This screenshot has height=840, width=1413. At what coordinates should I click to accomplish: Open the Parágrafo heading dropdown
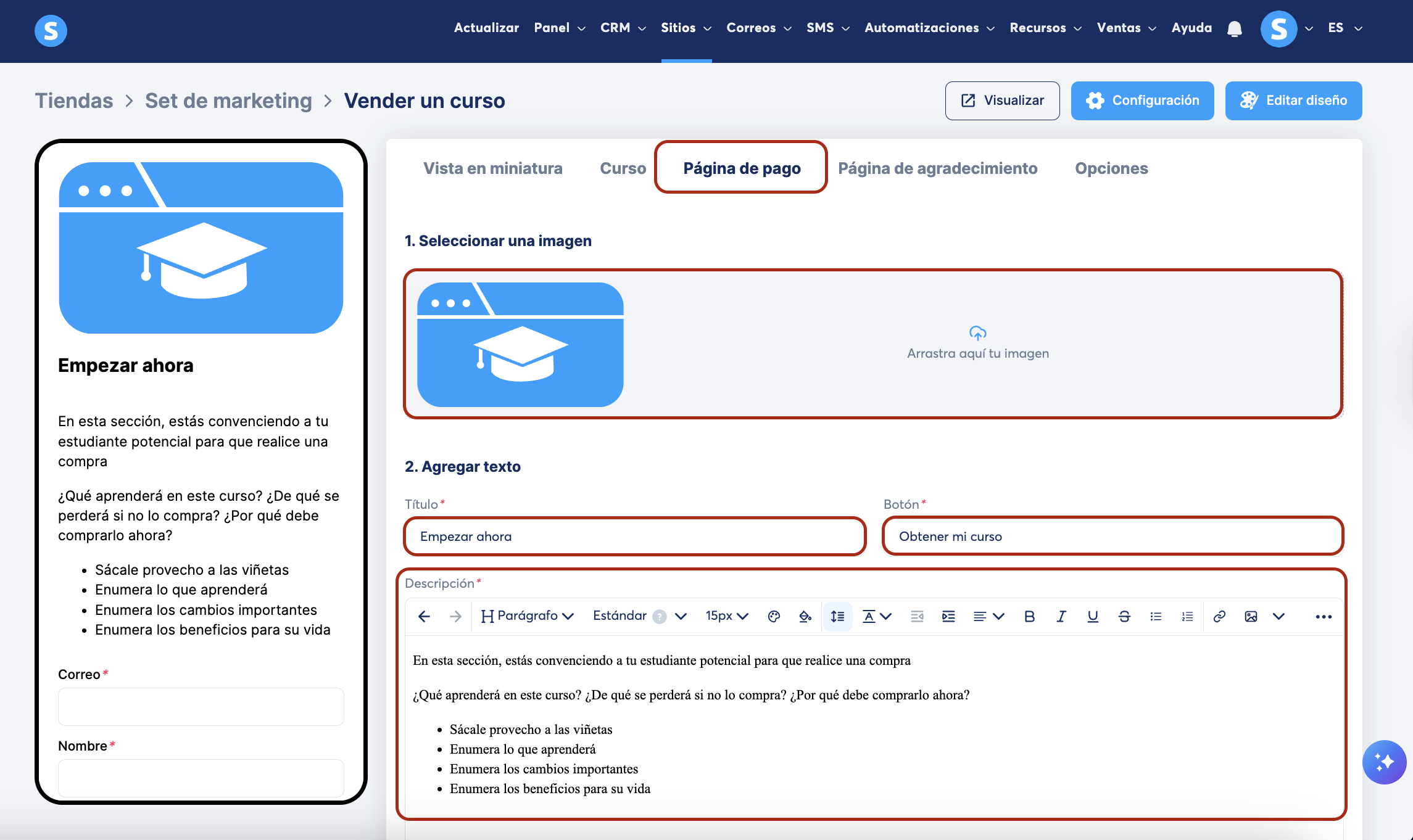pyautogui.click(x=528, y=616)
